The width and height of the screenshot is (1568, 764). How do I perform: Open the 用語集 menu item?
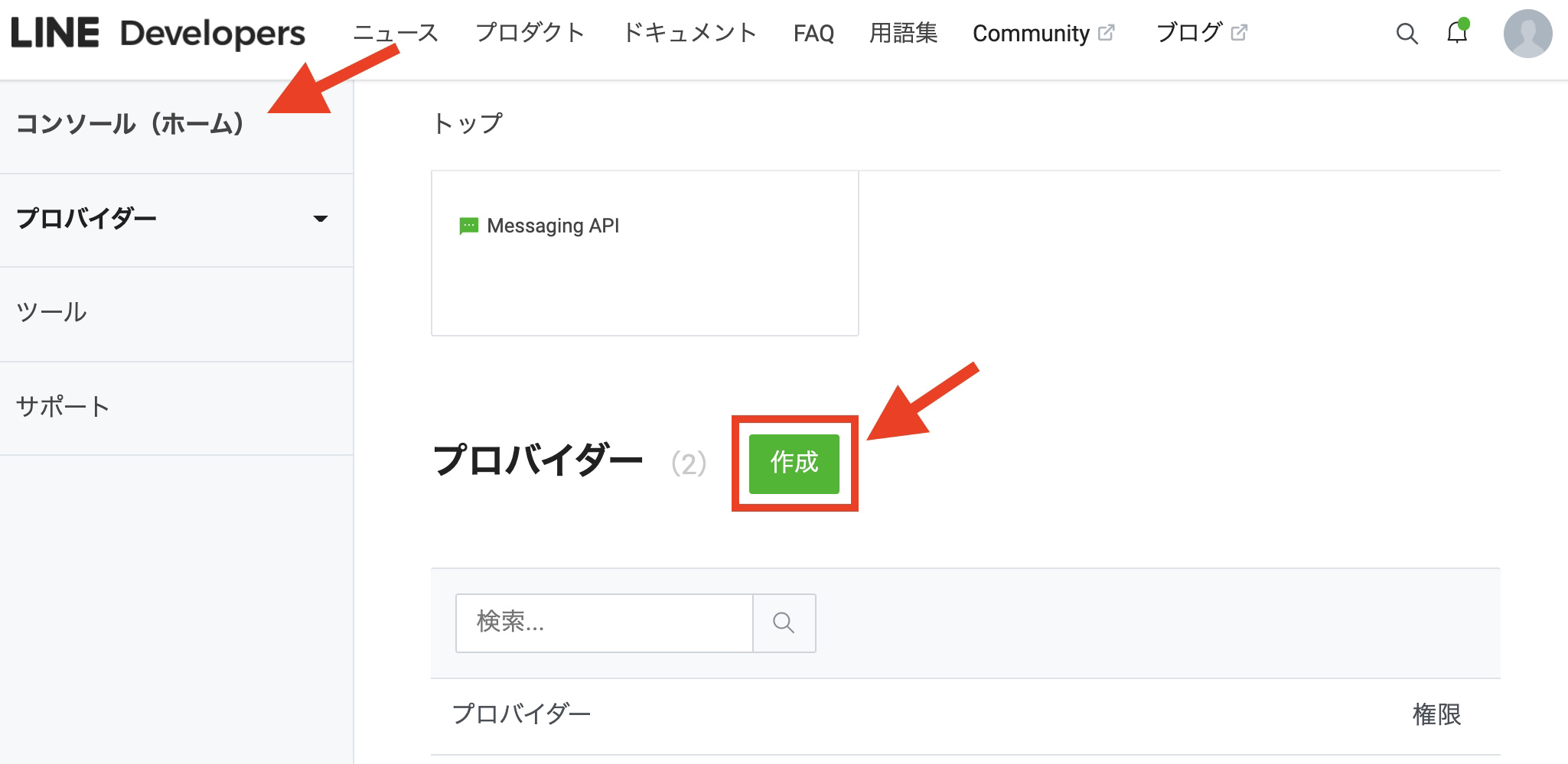[903, 33]
